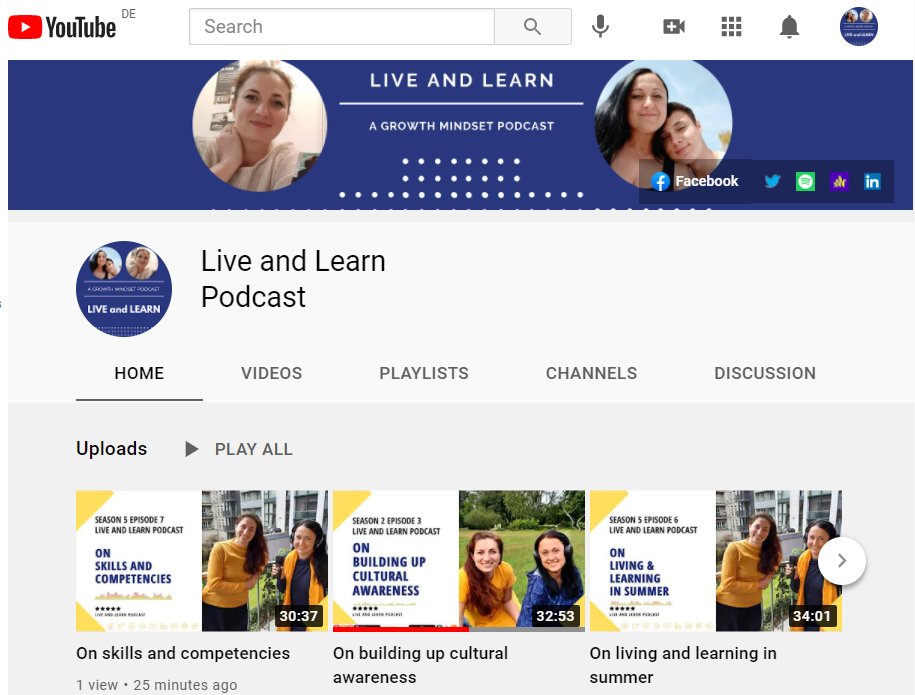Screen dimensions: 915x695
Task: Click the search magnifier button
Action: point(532,27)
